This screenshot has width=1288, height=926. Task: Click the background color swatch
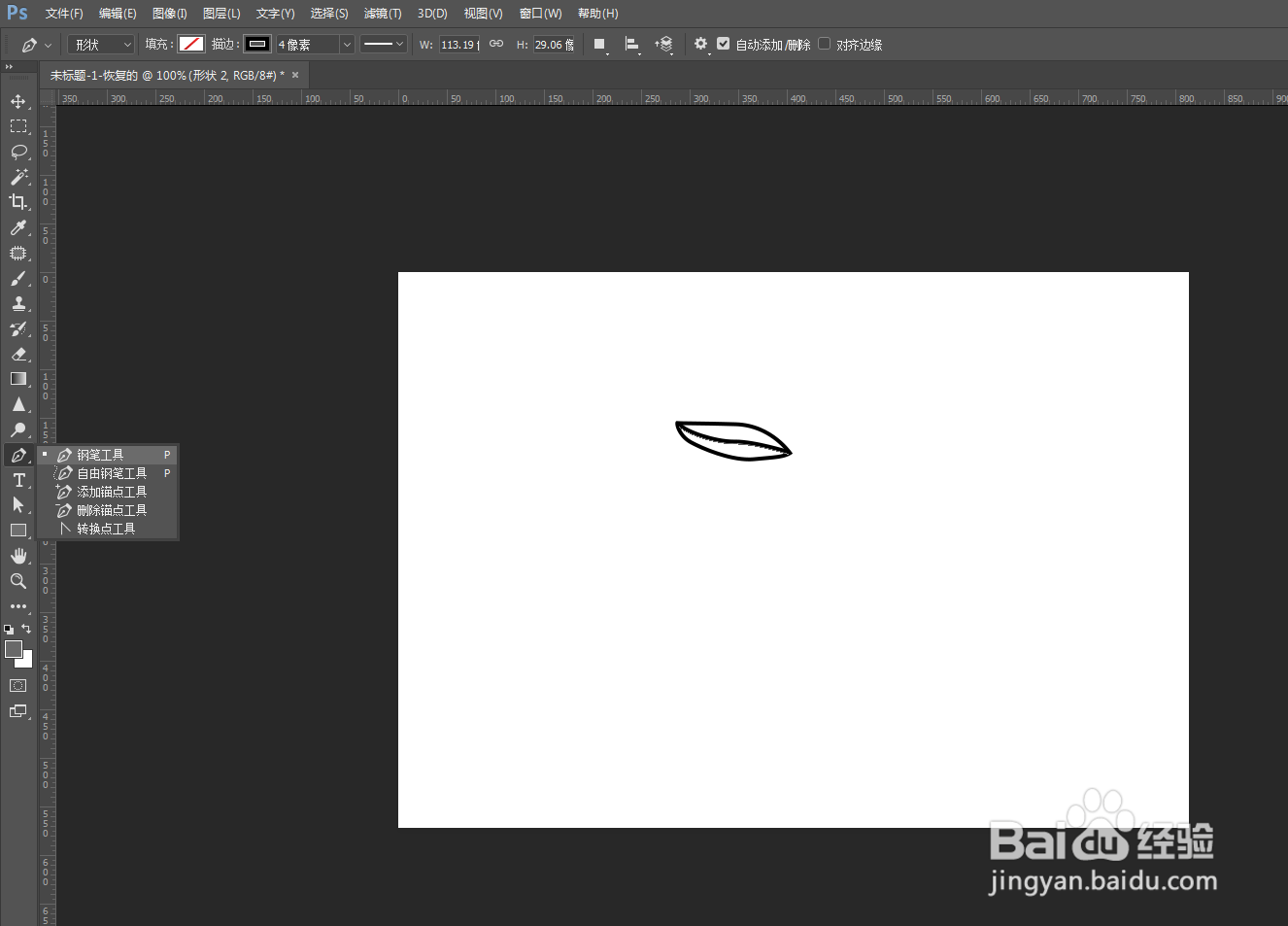click(x=27, y=662)
